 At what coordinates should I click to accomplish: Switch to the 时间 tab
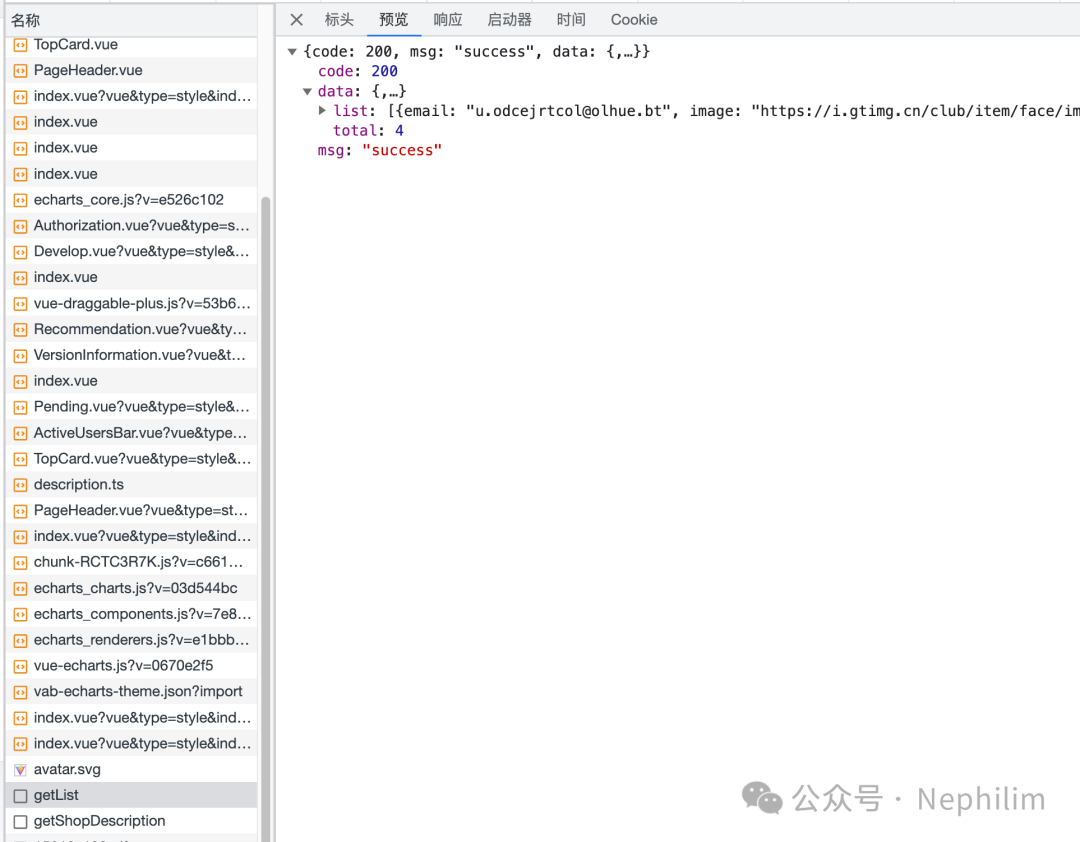point(571,20)
